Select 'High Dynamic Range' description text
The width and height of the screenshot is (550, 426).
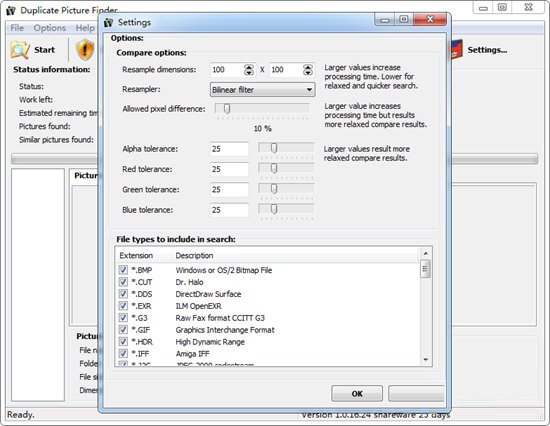210,342
